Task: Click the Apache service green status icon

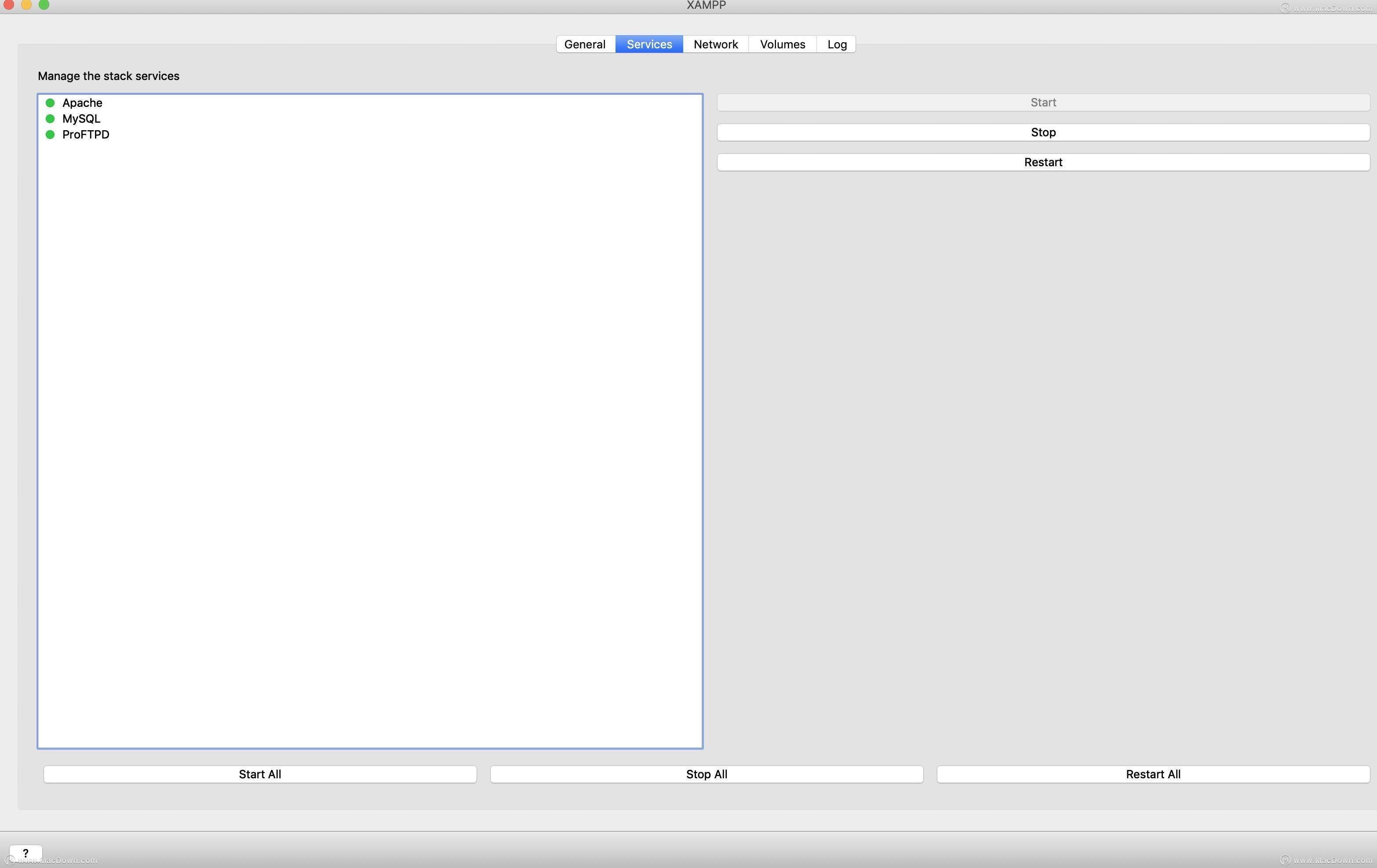Action: click(50, 102)
